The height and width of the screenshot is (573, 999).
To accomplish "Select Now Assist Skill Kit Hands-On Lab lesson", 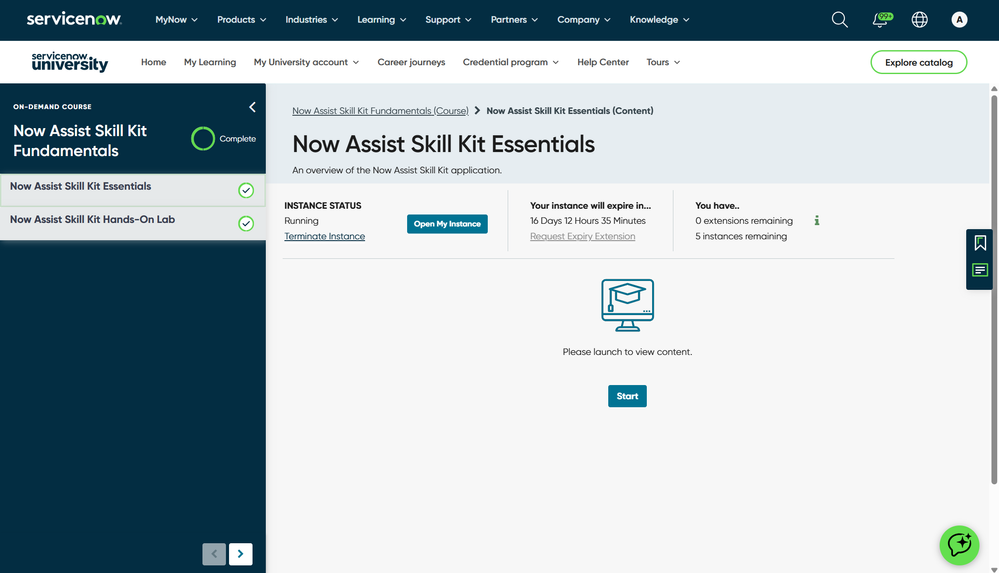I will pyautogui.click(x=133, y=223).
